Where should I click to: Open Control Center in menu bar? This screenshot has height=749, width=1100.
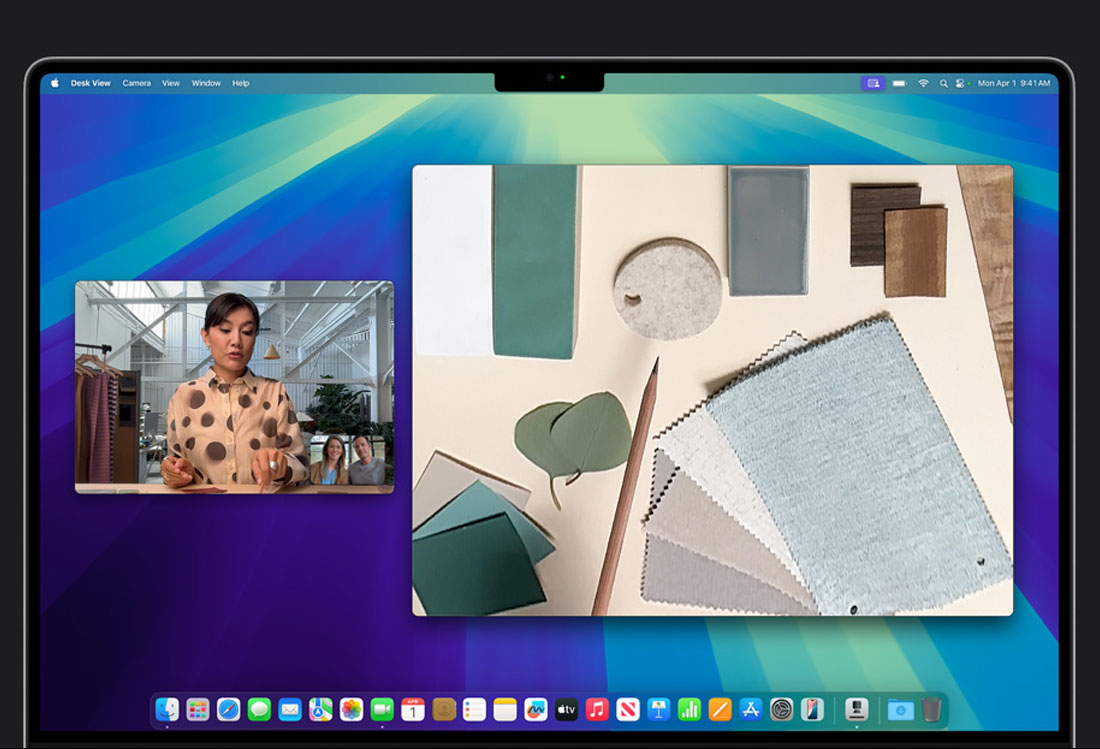(961, 83)
